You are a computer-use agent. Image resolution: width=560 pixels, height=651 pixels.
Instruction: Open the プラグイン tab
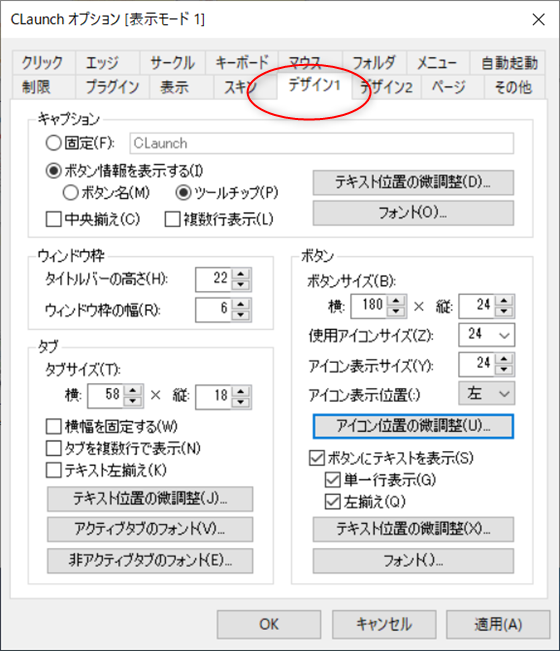112,87
